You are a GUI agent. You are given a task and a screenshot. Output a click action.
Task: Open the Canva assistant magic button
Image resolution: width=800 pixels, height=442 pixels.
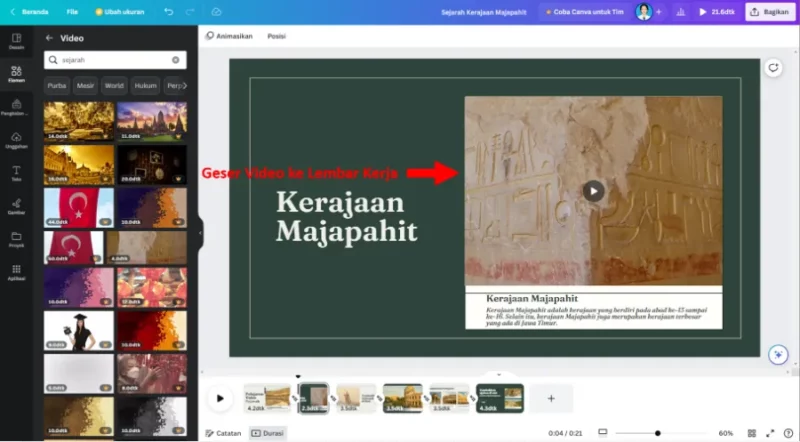point(778,355)
